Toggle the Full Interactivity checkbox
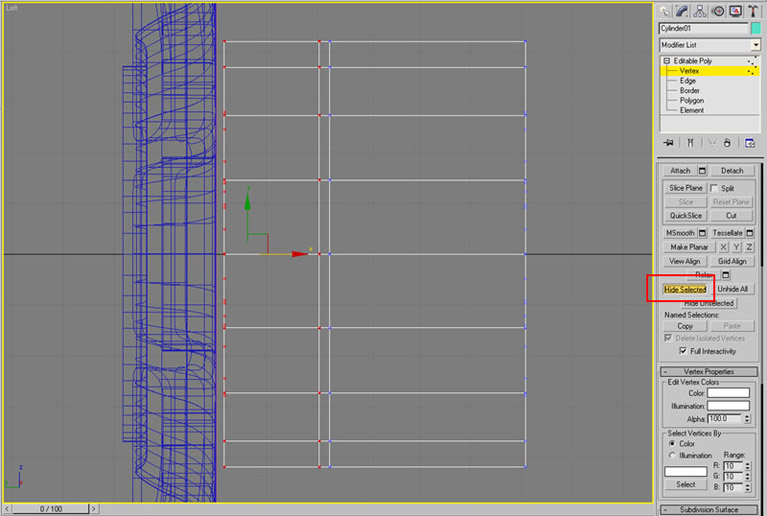Viewport: 767px width, 516px height. tap(683, 351)
